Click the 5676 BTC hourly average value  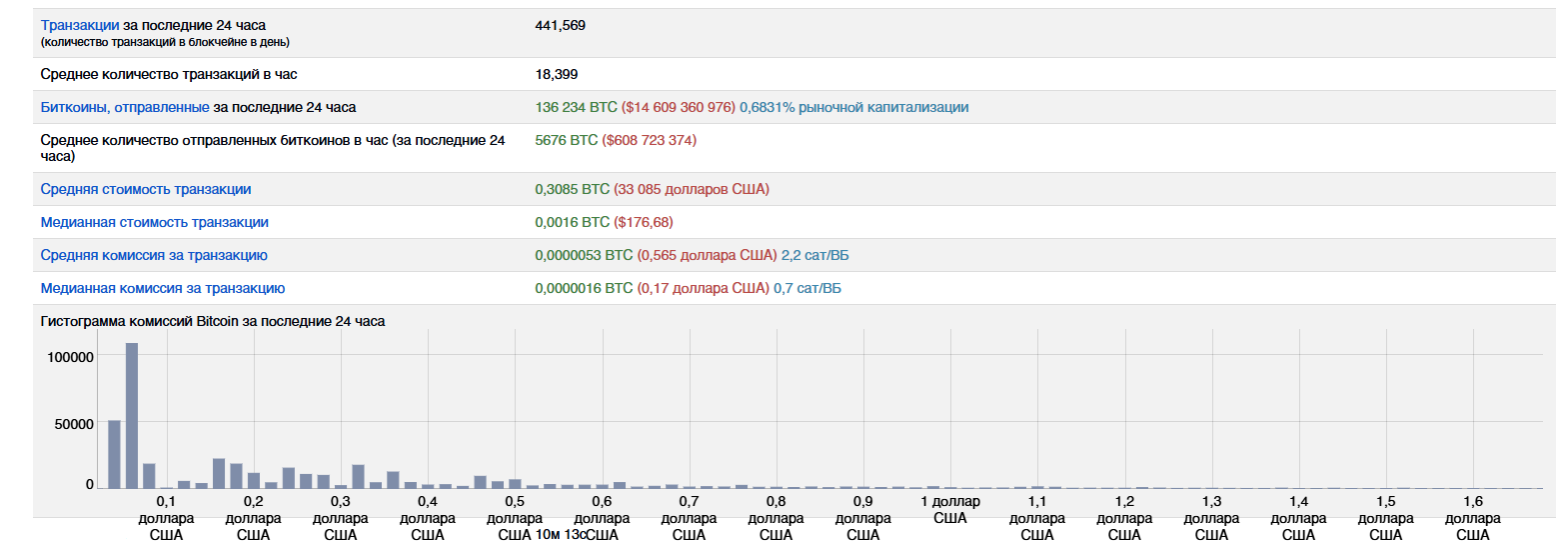(566, 140)
